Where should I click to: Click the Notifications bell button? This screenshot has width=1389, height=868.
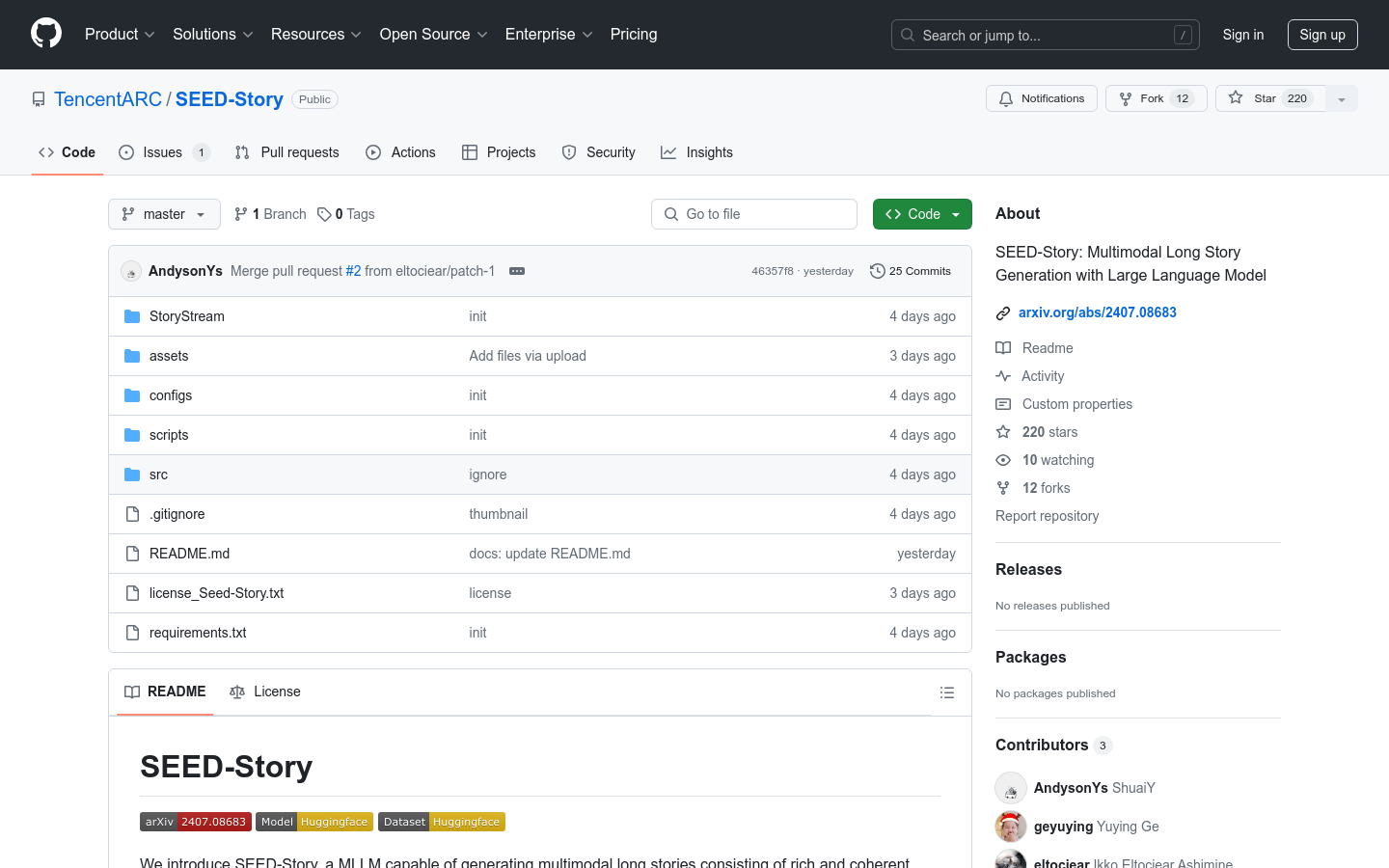pyautogui.click(x=1042, y=98)
